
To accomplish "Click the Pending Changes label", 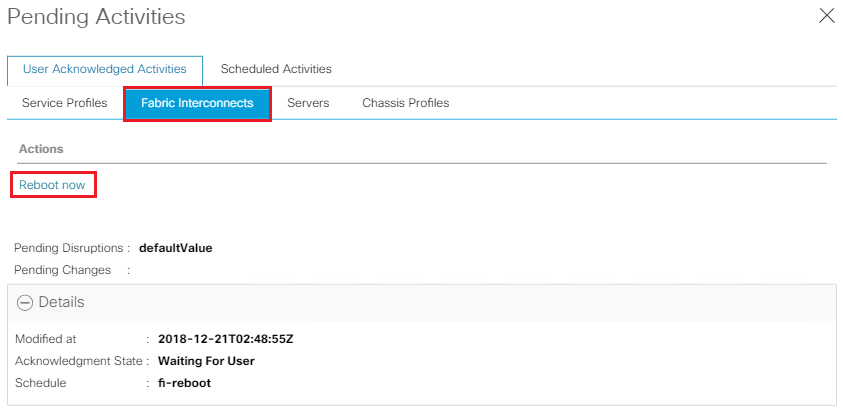I will pyautogui.click(x=62, y=270).
